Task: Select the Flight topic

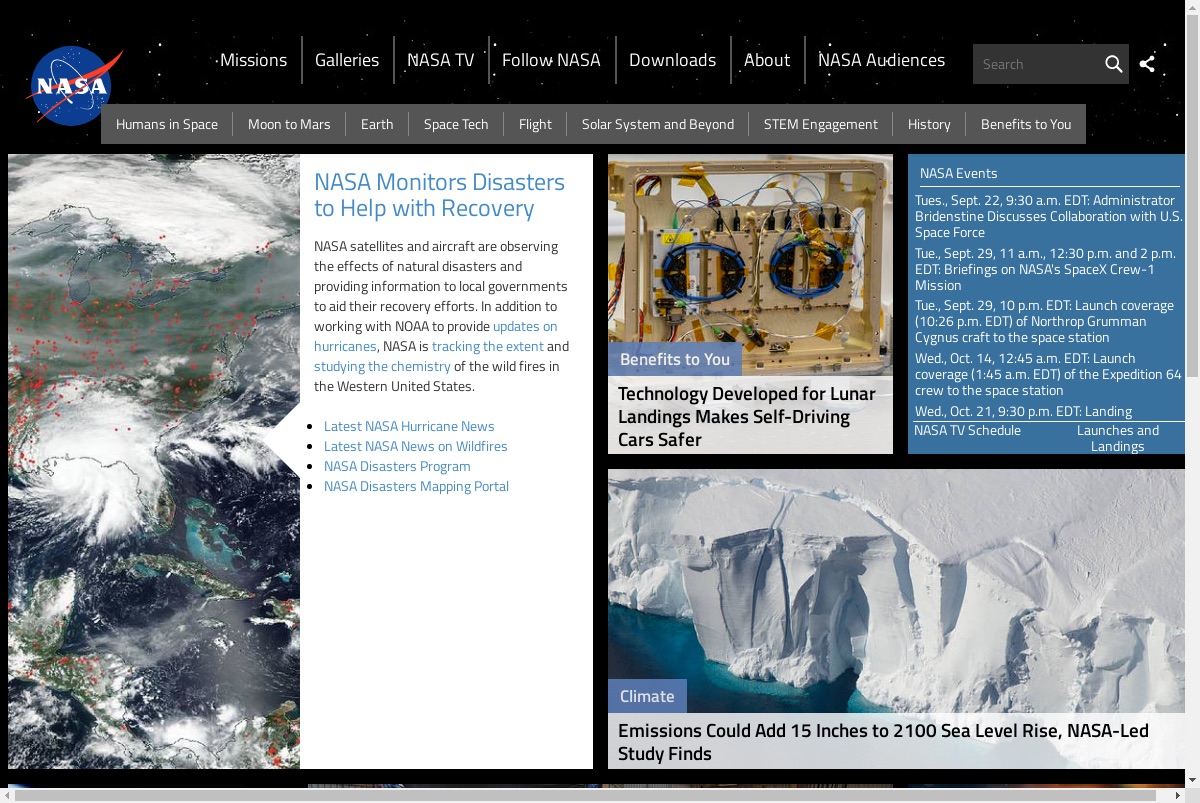Action: tap(535, 124)
